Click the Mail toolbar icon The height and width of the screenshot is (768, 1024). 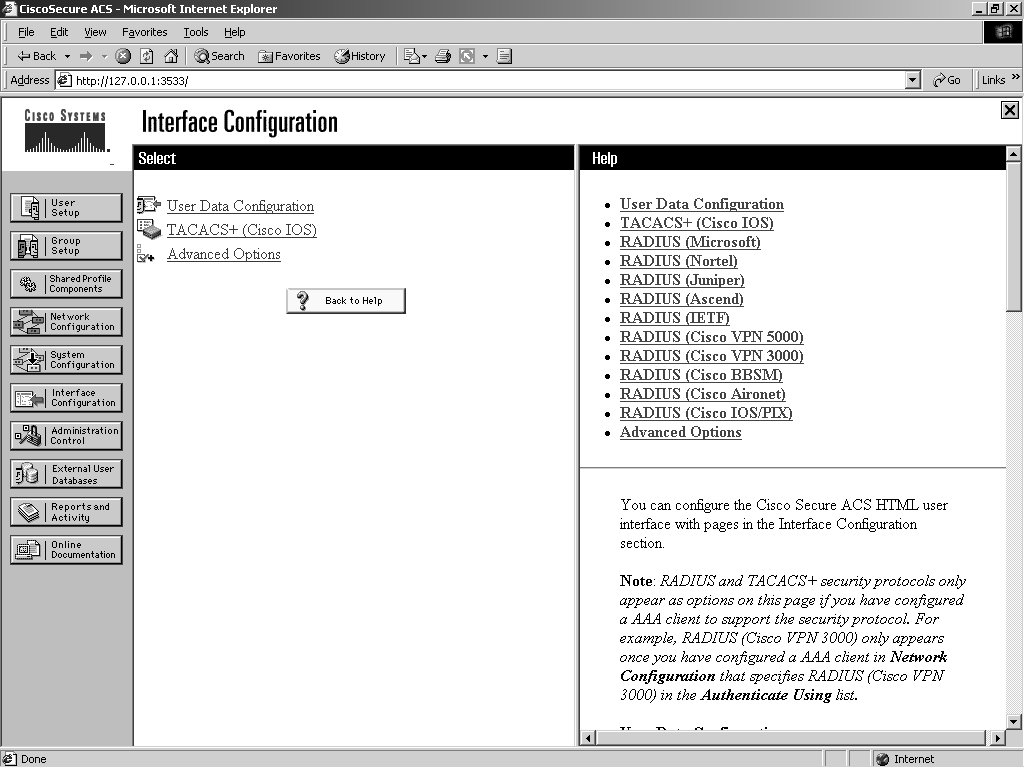[x=411, y=56]
